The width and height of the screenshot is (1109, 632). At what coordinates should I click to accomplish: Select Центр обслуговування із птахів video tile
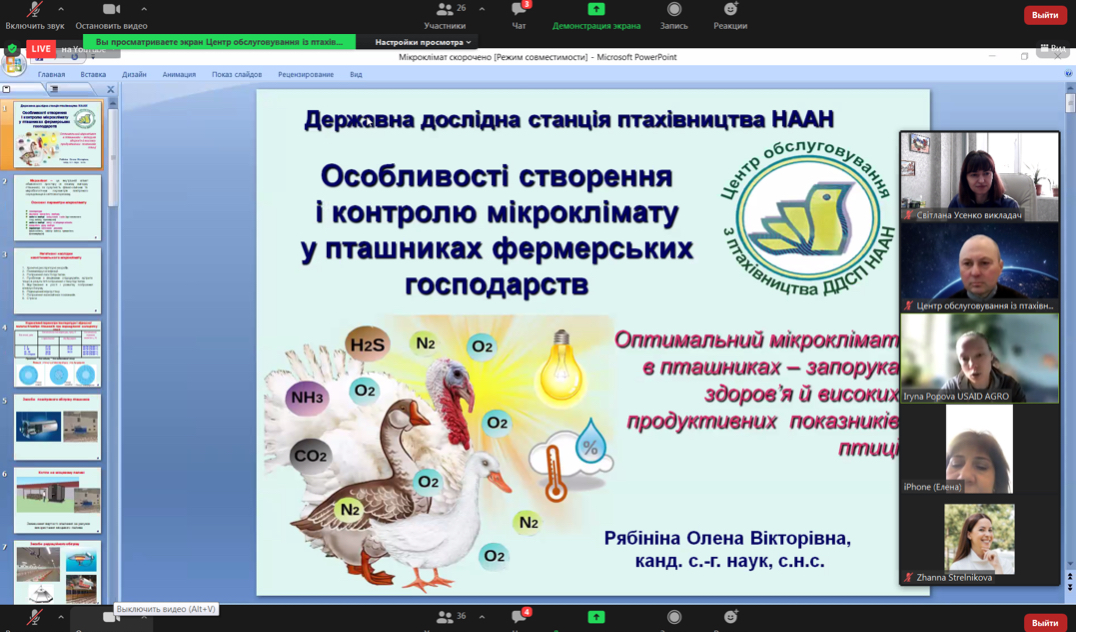tap(980, 267)
